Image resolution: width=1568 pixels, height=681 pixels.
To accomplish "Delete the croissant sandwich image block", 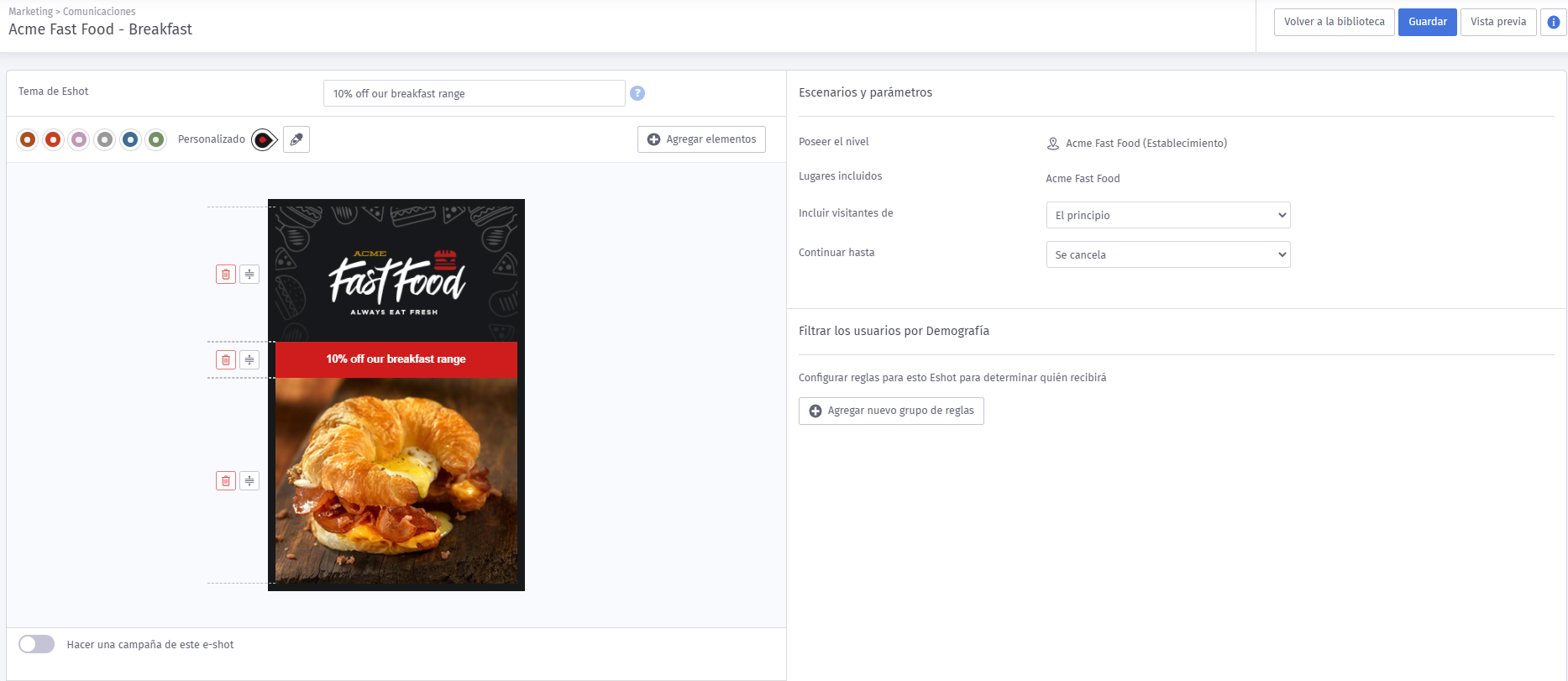I will point(226,480).
